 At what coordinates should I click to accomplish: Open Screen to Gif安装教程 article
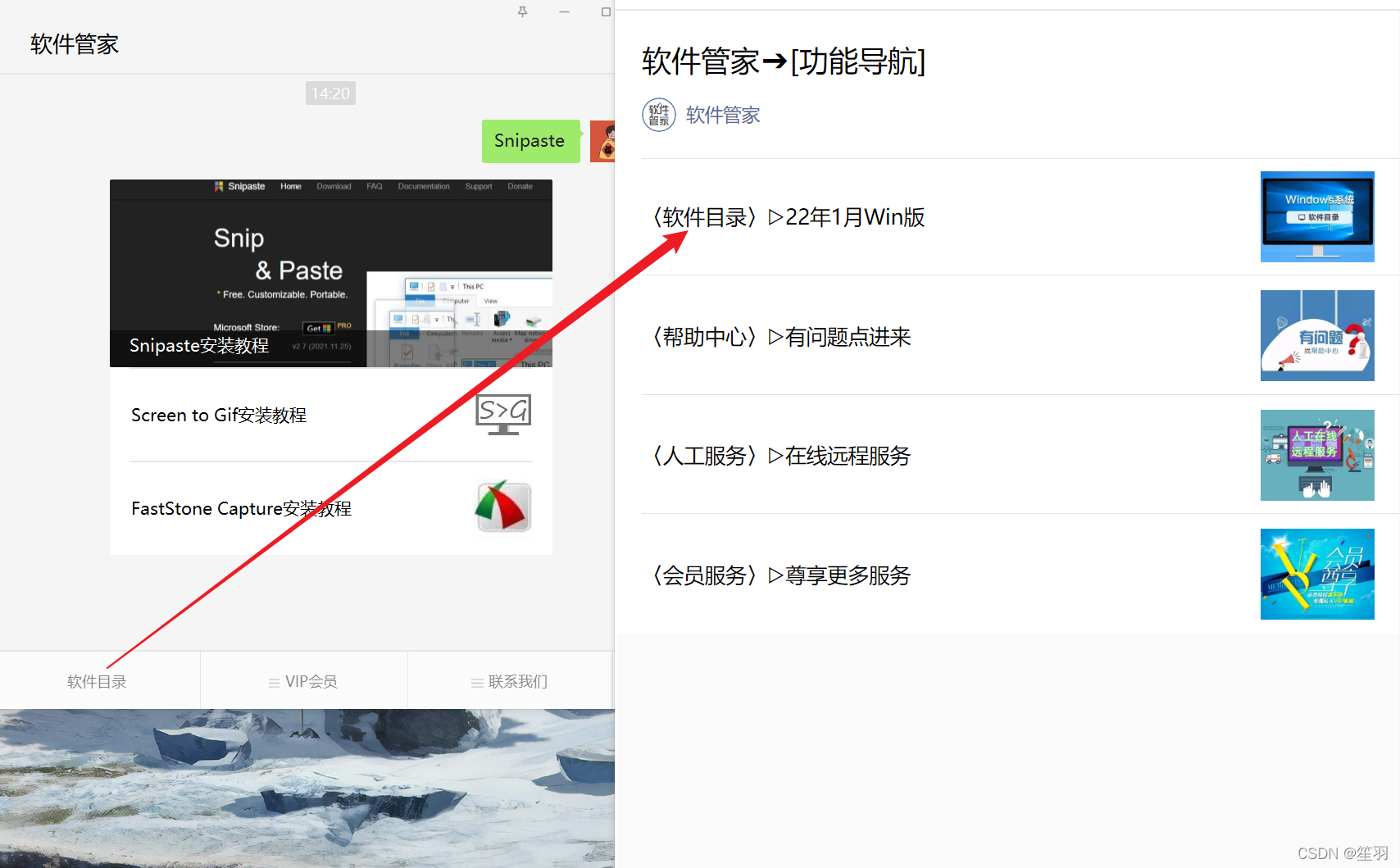(x=331, y=415)
